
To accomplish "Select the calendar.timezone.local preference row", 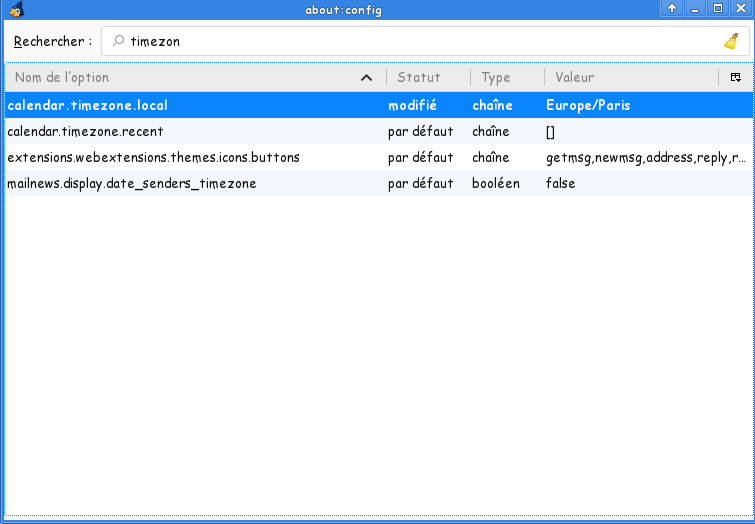I will (88, 105).
